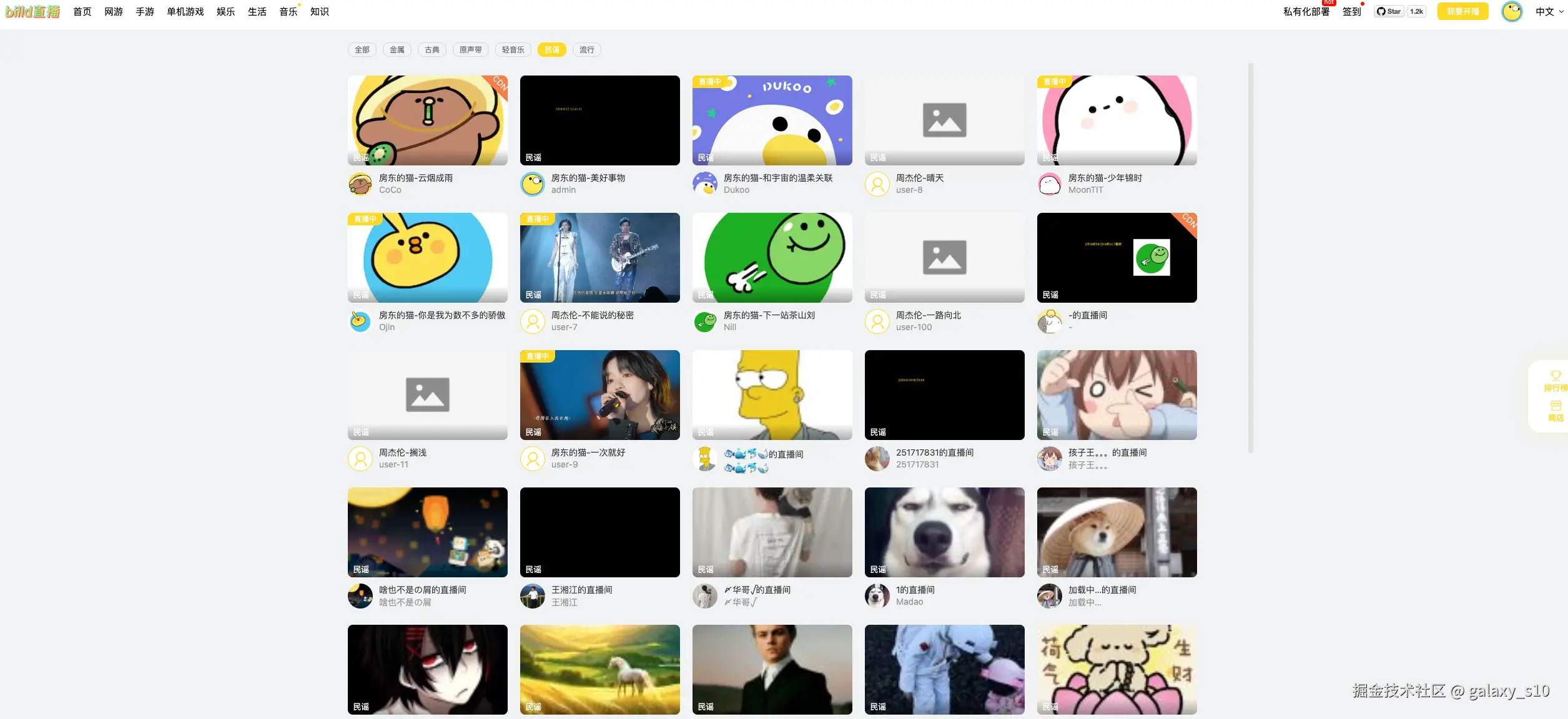The width and height of the screenshot is (1568, 719).
Task: Expand the 中文 language dropdown
Action: (x=1547, y=11)
